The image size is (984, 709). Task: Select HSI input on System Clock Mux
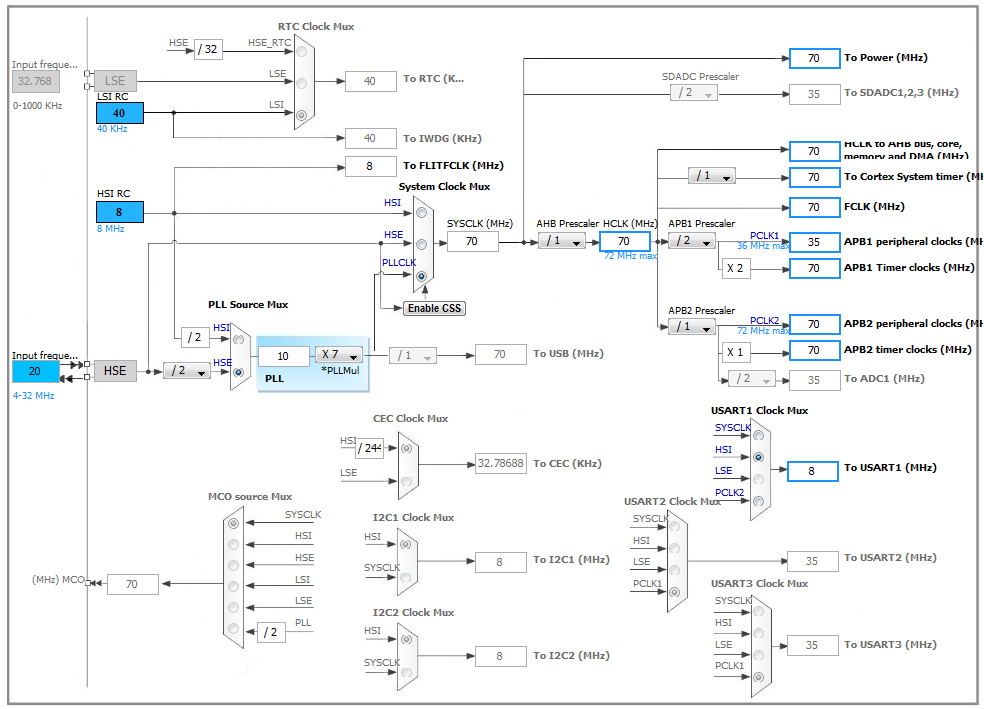coord(422,213)
